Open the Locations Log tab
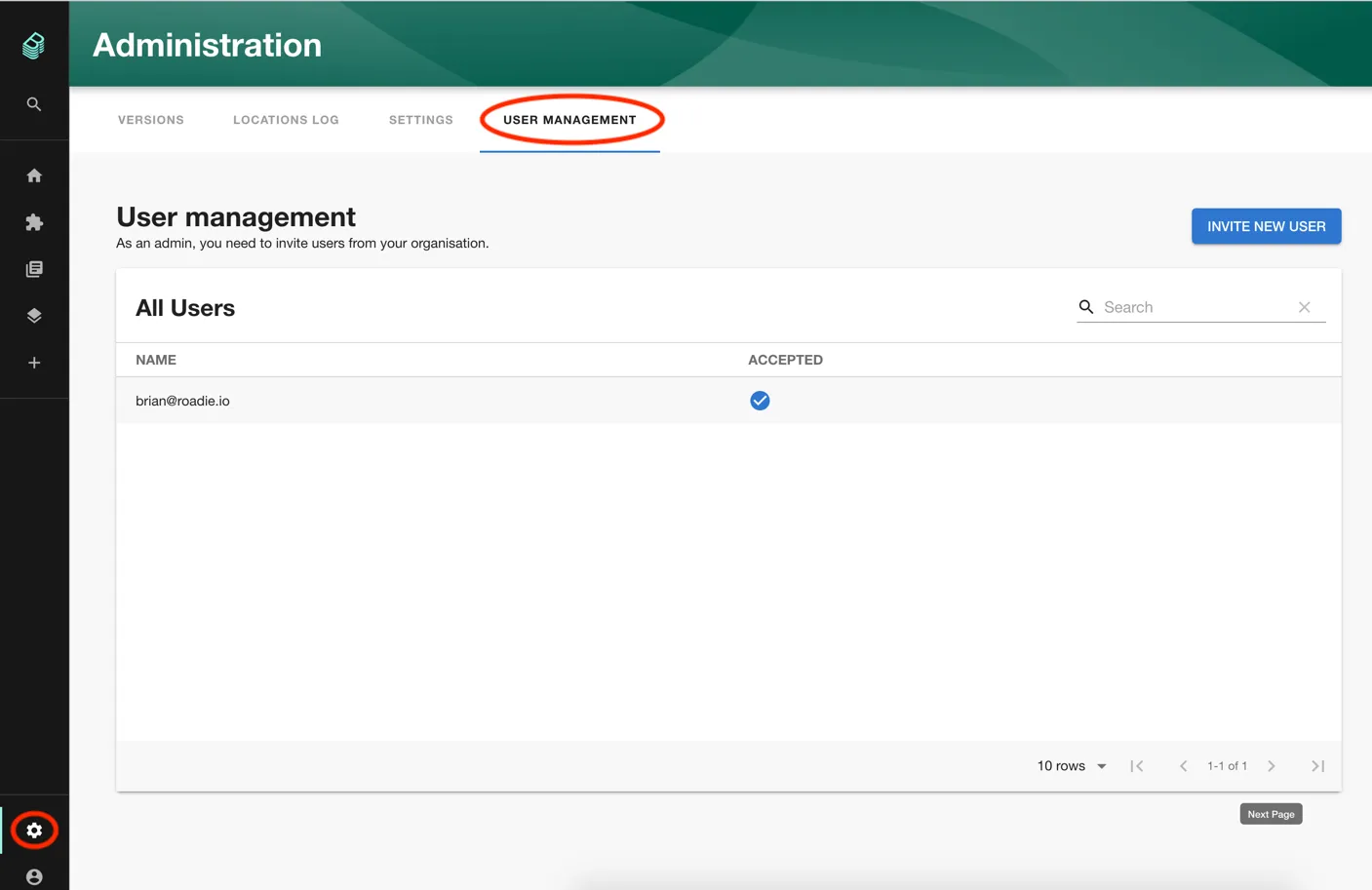Screen dimensions: 1372x890 [x=286, y=119]
